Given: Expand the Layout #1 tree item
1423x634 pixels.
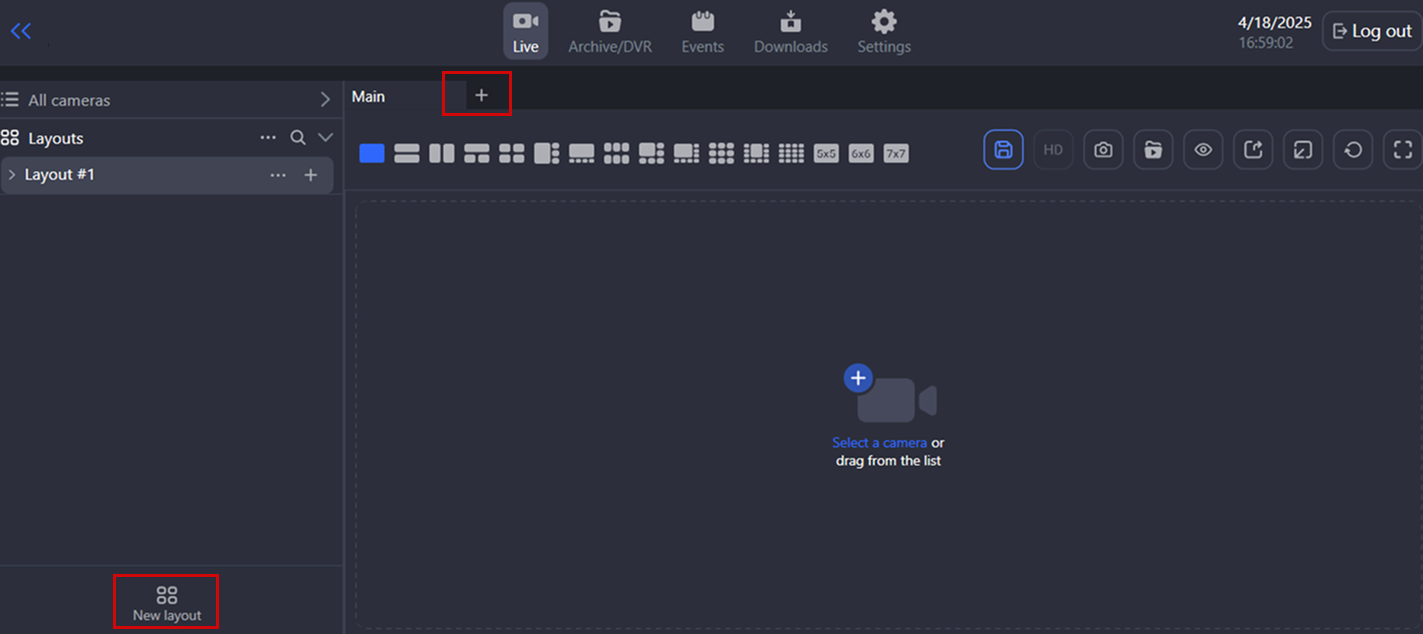Looking at the screenshot, I should (12, 175).
